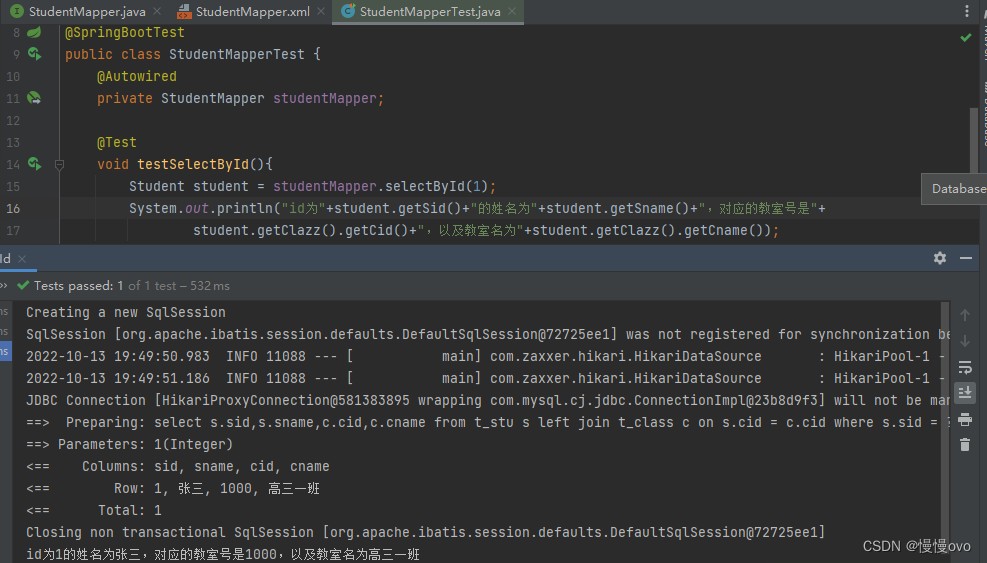Click the run class gutter icon on line 9
The height and width of the screenshot is (563, 987).
click(35, 54)
